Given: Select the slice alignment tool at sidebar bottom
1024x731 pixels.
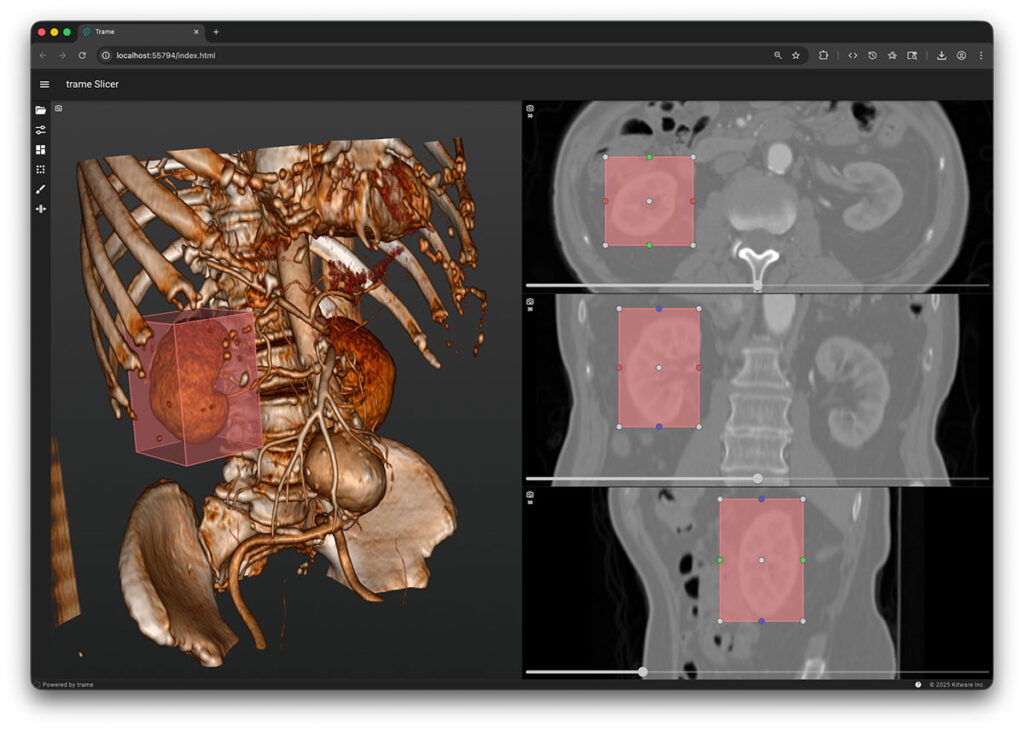Looking at the screenshot, I should coord(40,209).
